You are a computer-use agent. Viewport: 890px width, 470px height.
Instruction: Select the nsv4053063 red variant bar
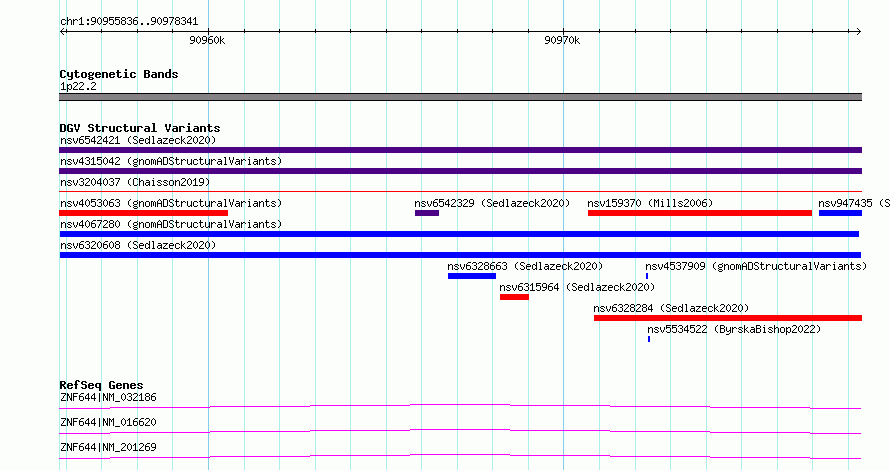click(144, 213)
